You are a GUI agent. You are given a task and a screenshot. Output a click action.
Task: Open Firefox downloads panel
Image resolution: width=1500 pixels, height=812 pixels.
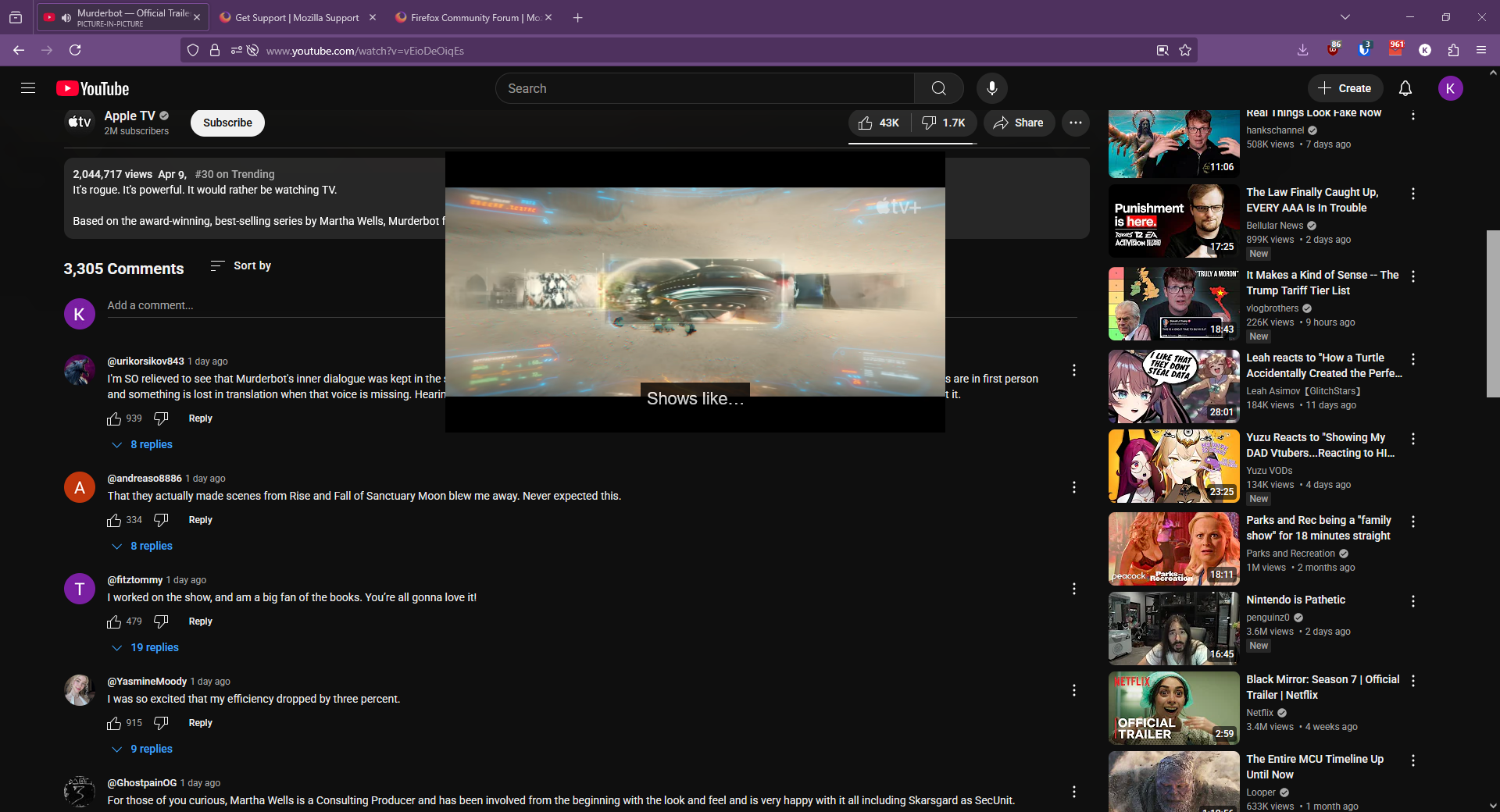(1302, 50)
